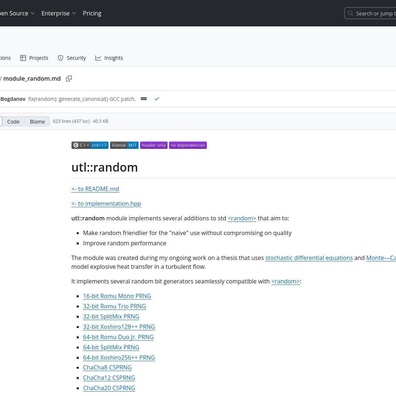The image size is (396, 396).
Task: Click the '623 lines (437 loc)' file info
Action: pyautogui.click(x=80, y=121)
